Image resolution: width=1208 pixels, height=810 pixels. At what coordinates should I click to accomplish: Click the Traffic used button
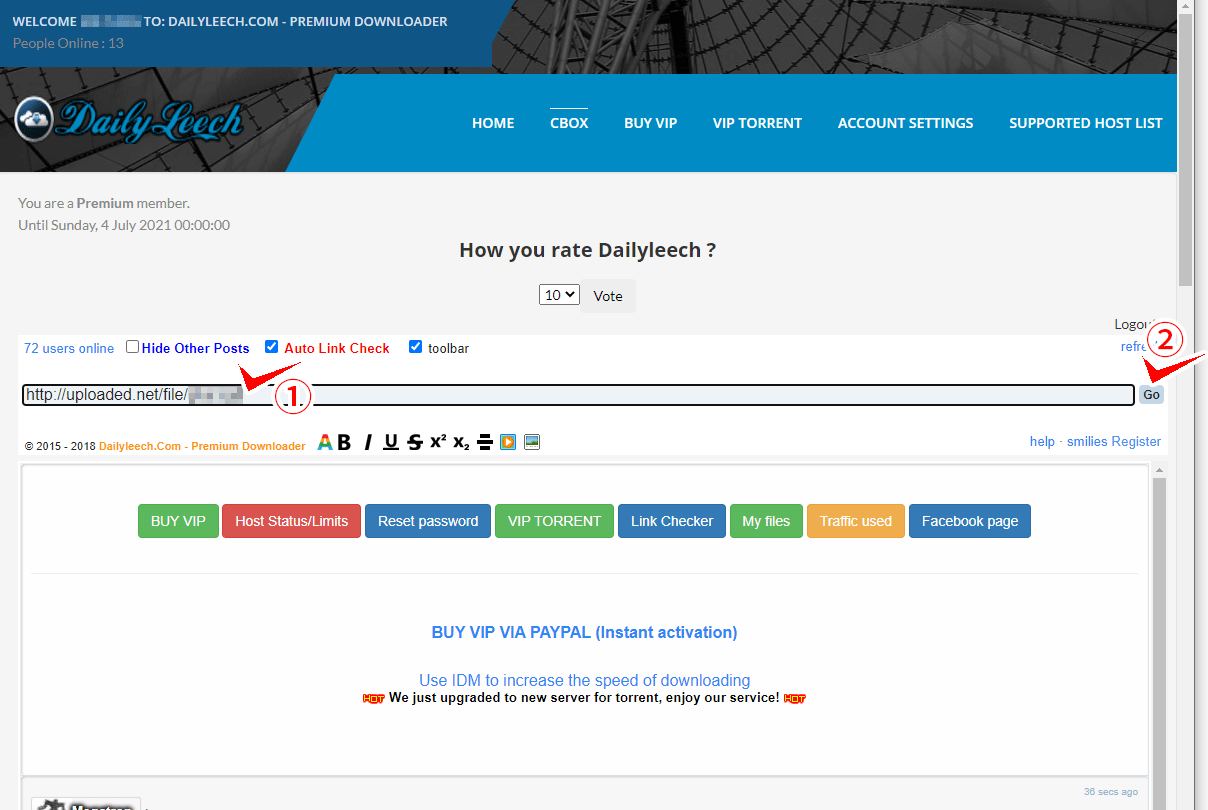pos(856,521)
